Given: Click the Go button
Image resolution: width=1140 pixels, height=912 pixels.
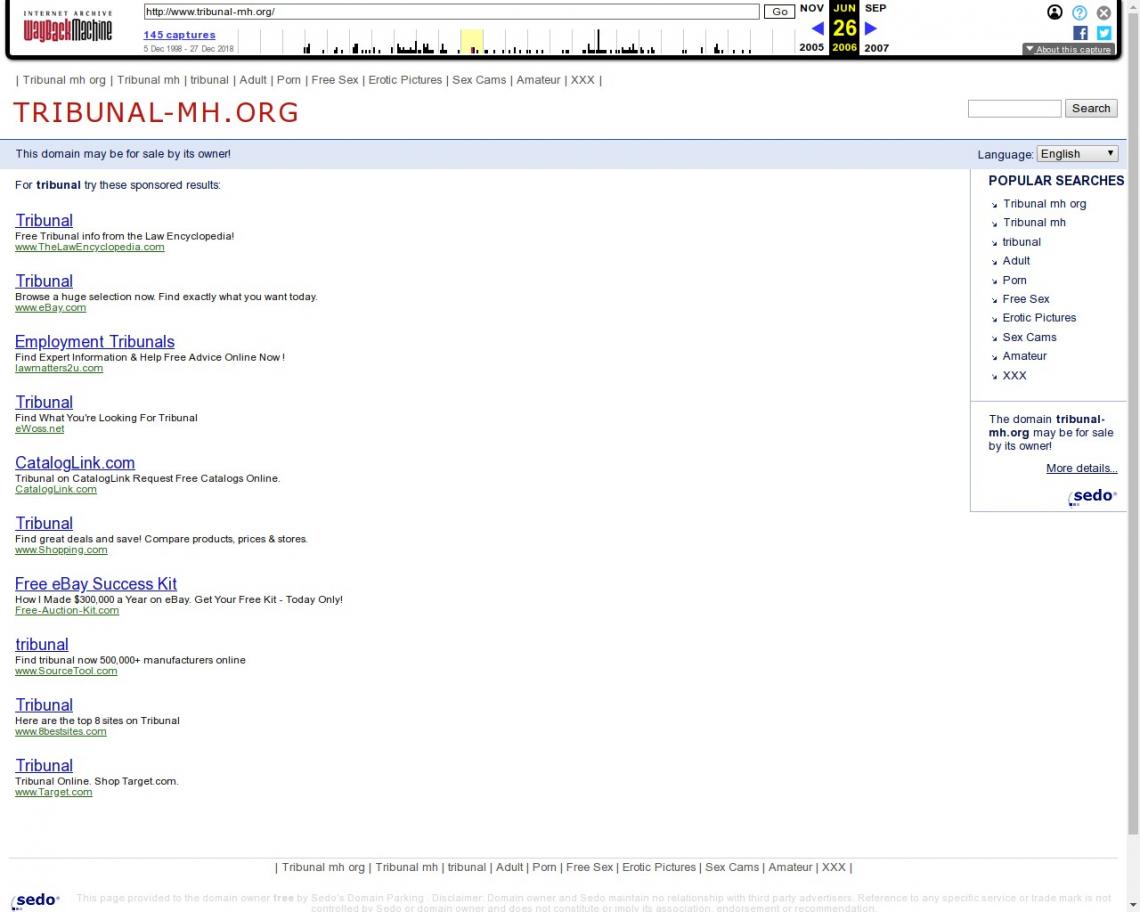Looking at the screenshot, I should point(779,12).
